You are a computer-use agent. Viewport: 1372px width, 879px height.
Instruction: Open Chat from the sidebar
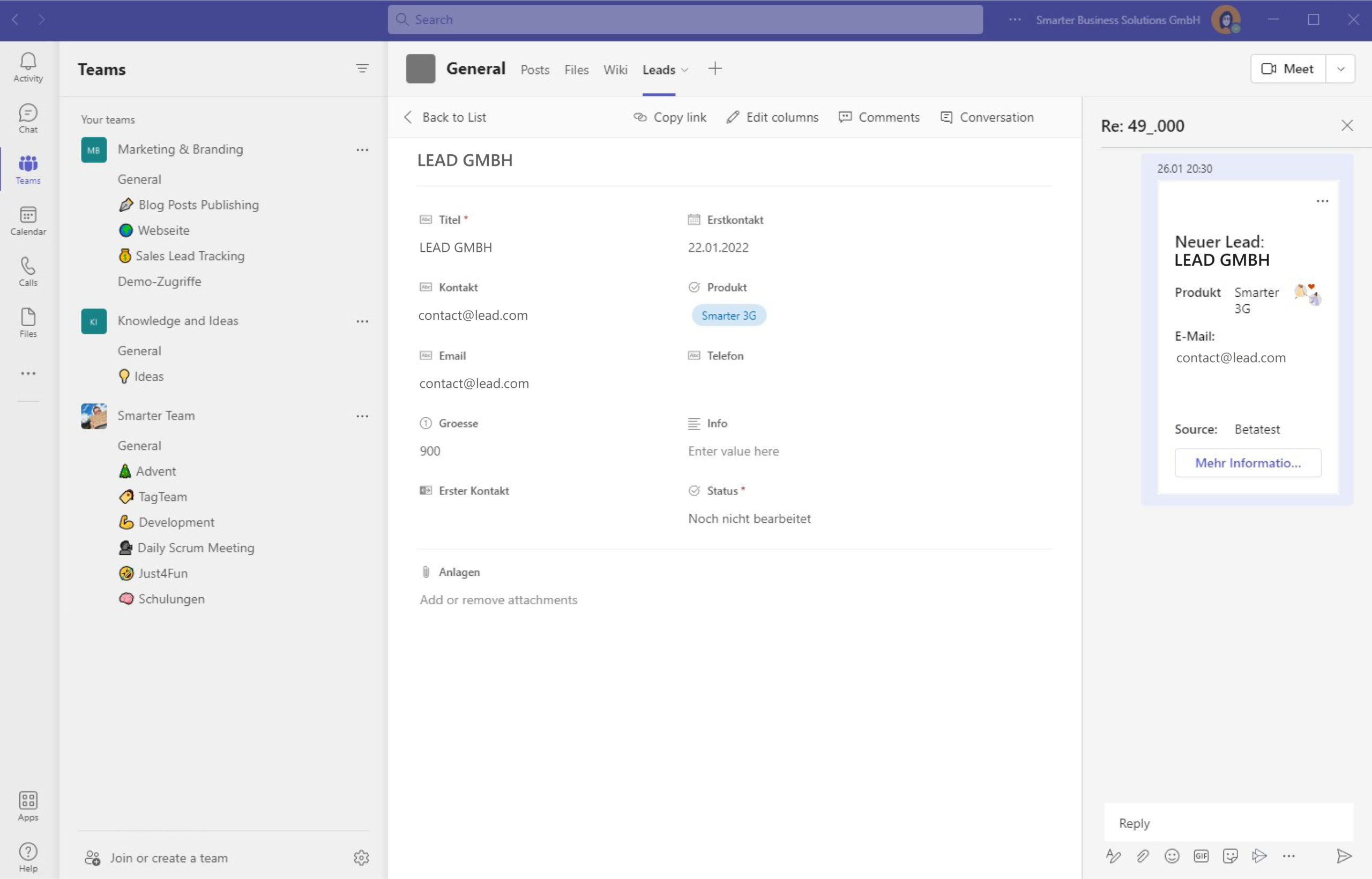point(27,118)
